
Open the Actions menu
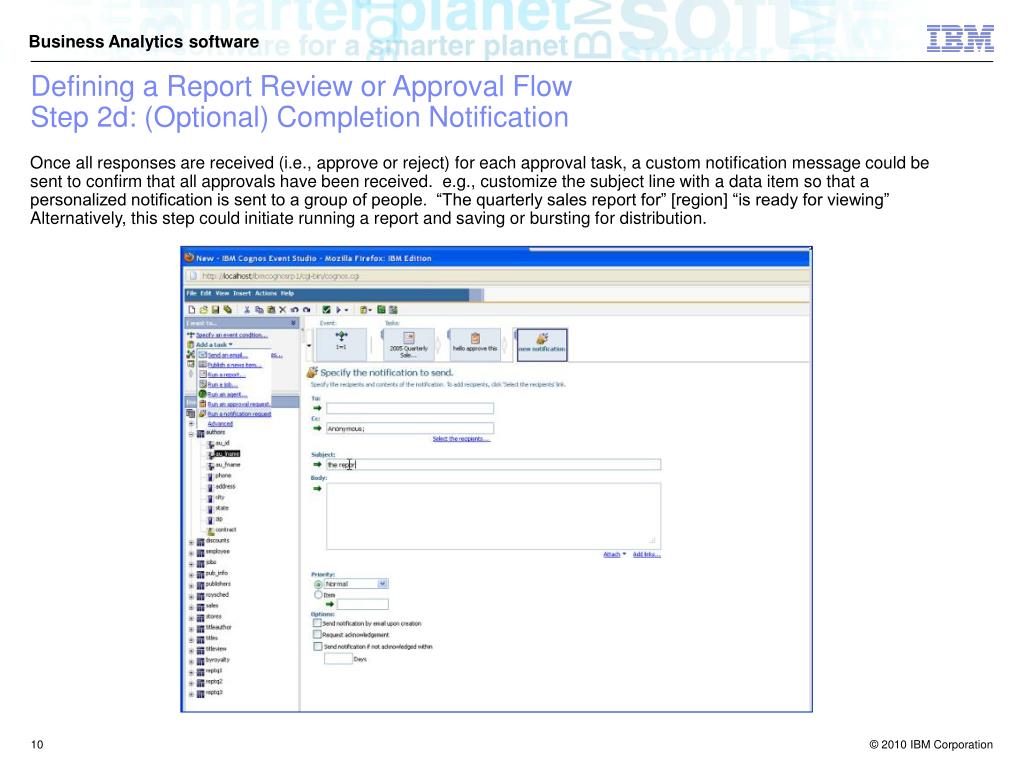tap(266, 293)
